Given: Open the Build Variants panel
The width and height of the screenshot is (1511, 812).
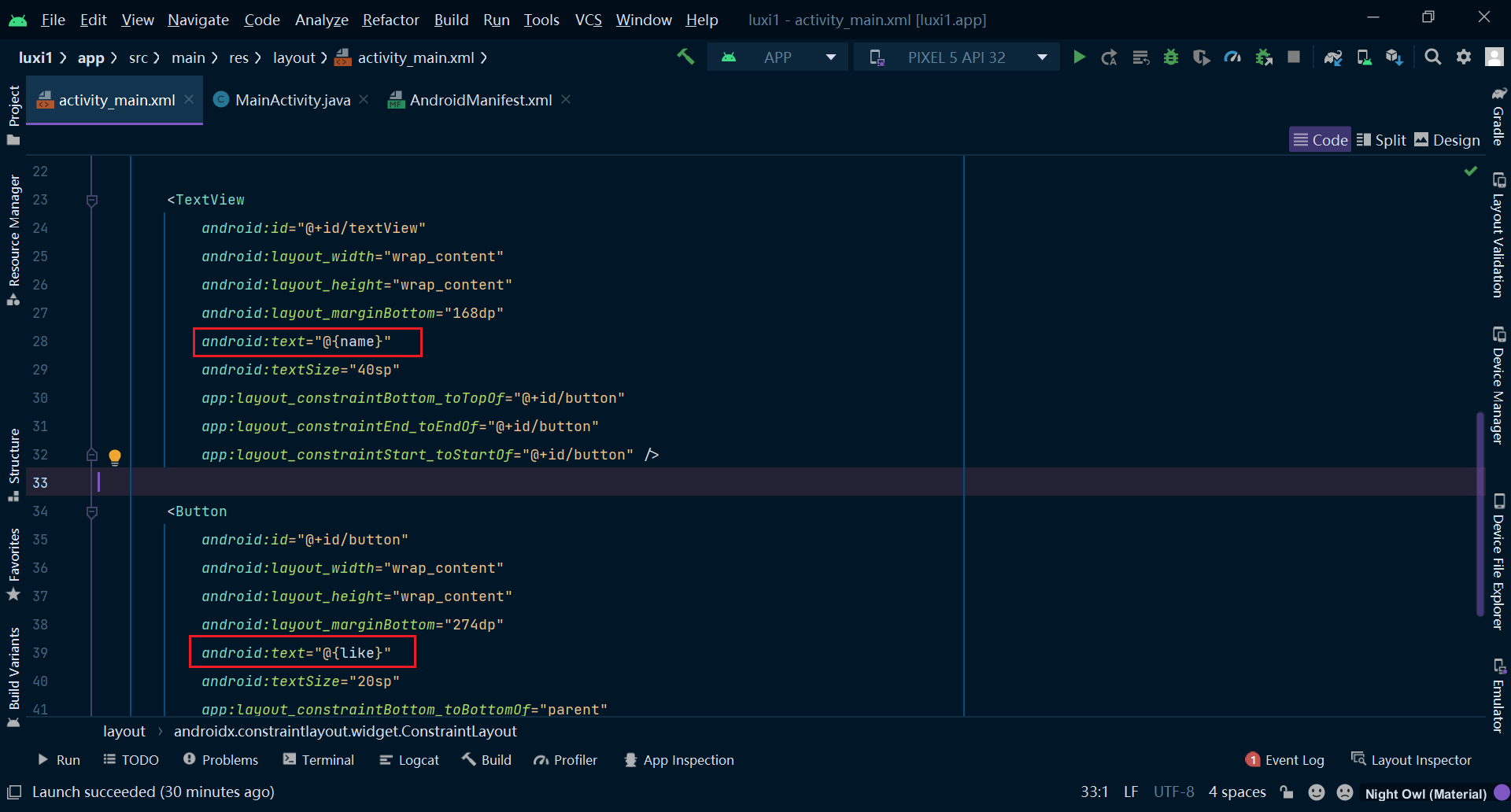Looking at the screenshot, I should [13, 677].
